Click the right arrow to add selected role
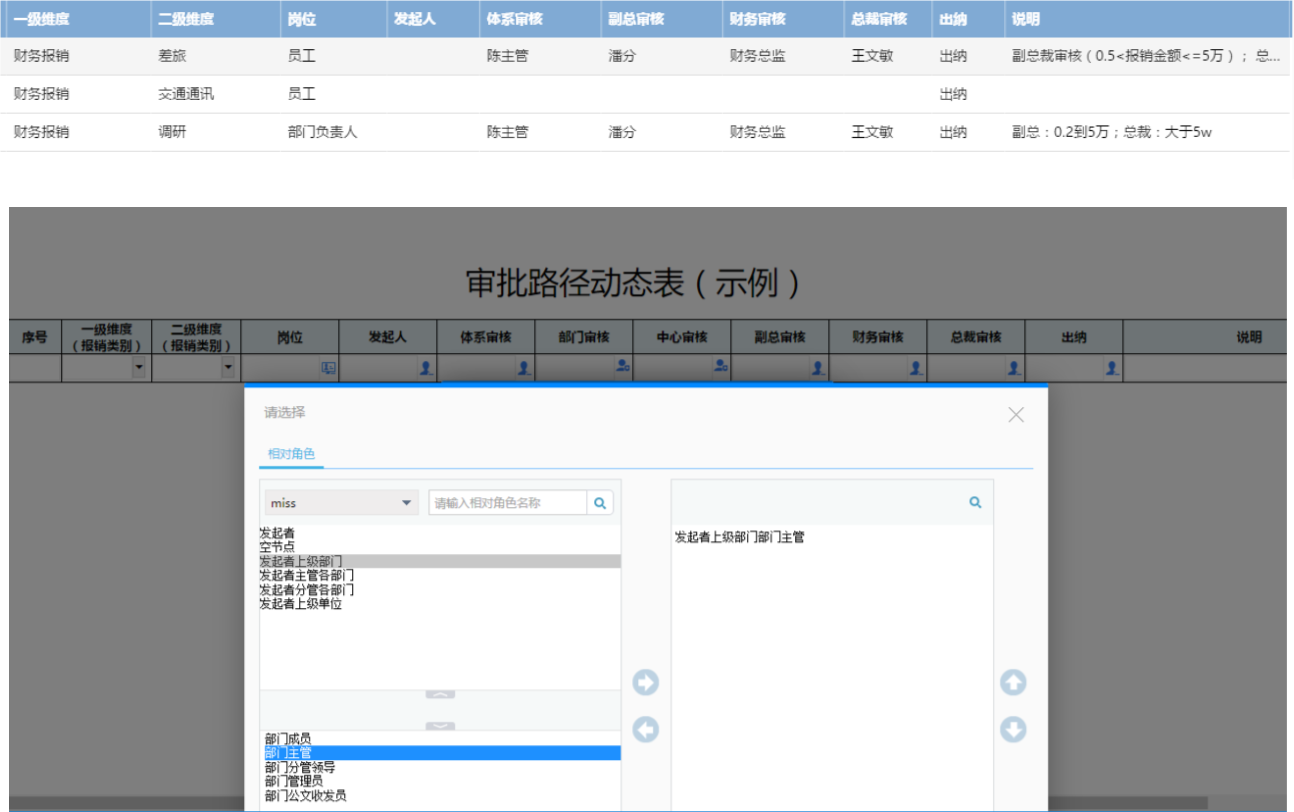 click(646, 682)
